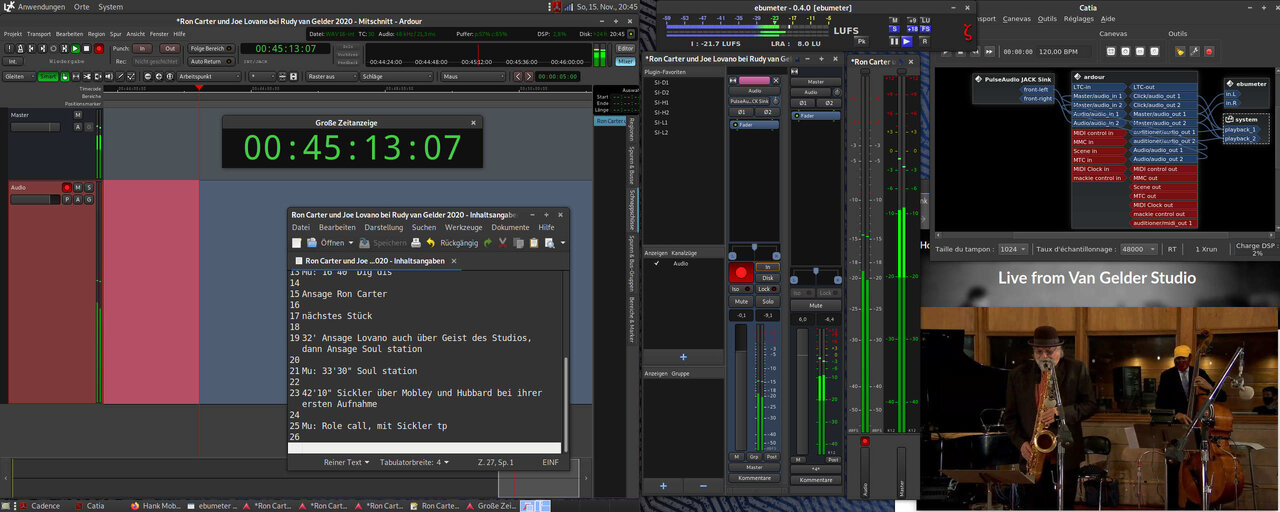Viewport: 1280px width, 512px height.
Task: Toggle Folge Bereich in Ardour
Action: point(211,48)
